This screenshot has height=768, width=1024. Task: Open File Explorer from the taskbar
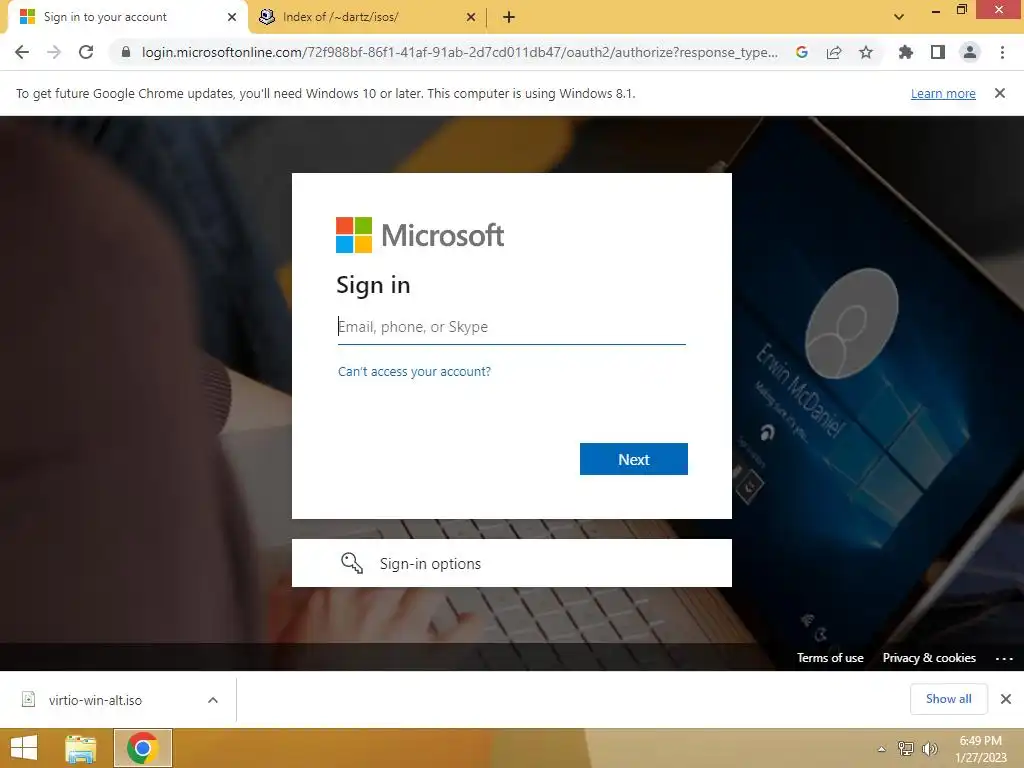(80, 748)
